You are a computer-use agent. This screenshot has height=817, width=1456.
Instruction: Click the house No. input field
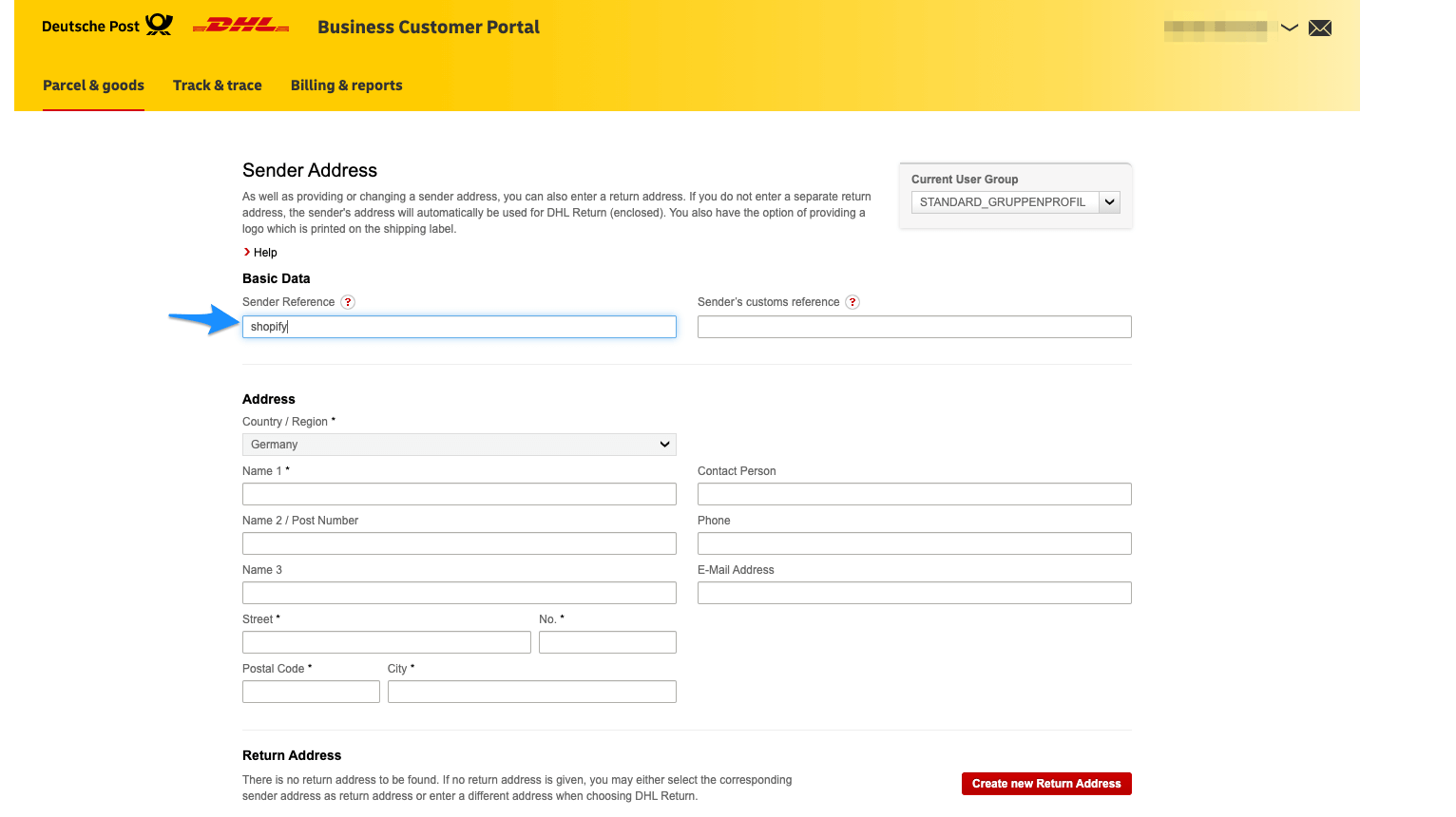607,642
